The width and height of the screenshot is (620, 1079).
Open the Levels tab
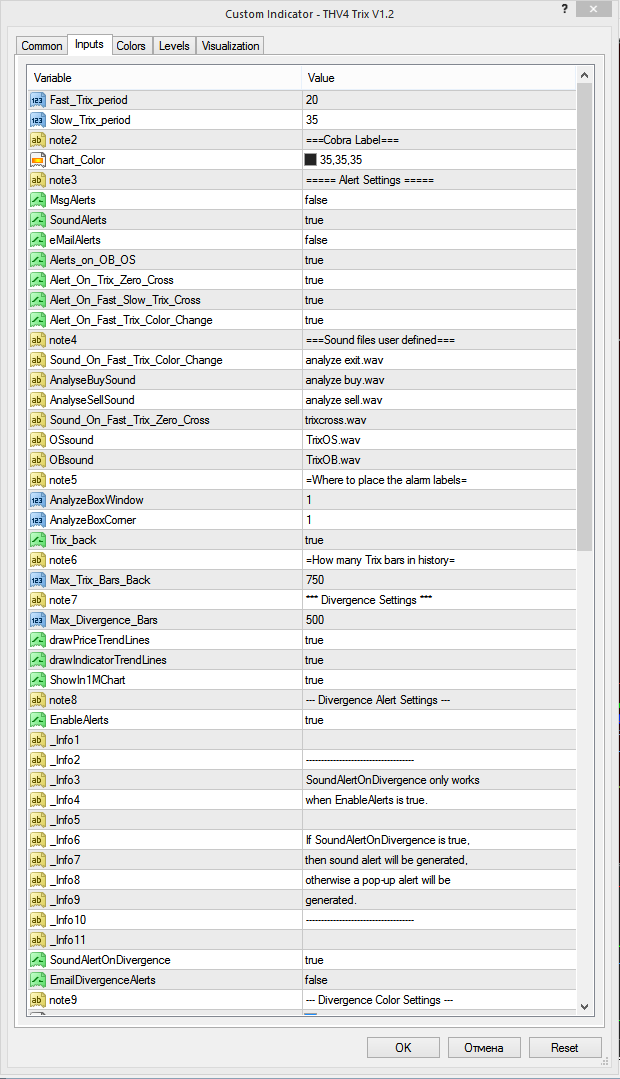174,45
